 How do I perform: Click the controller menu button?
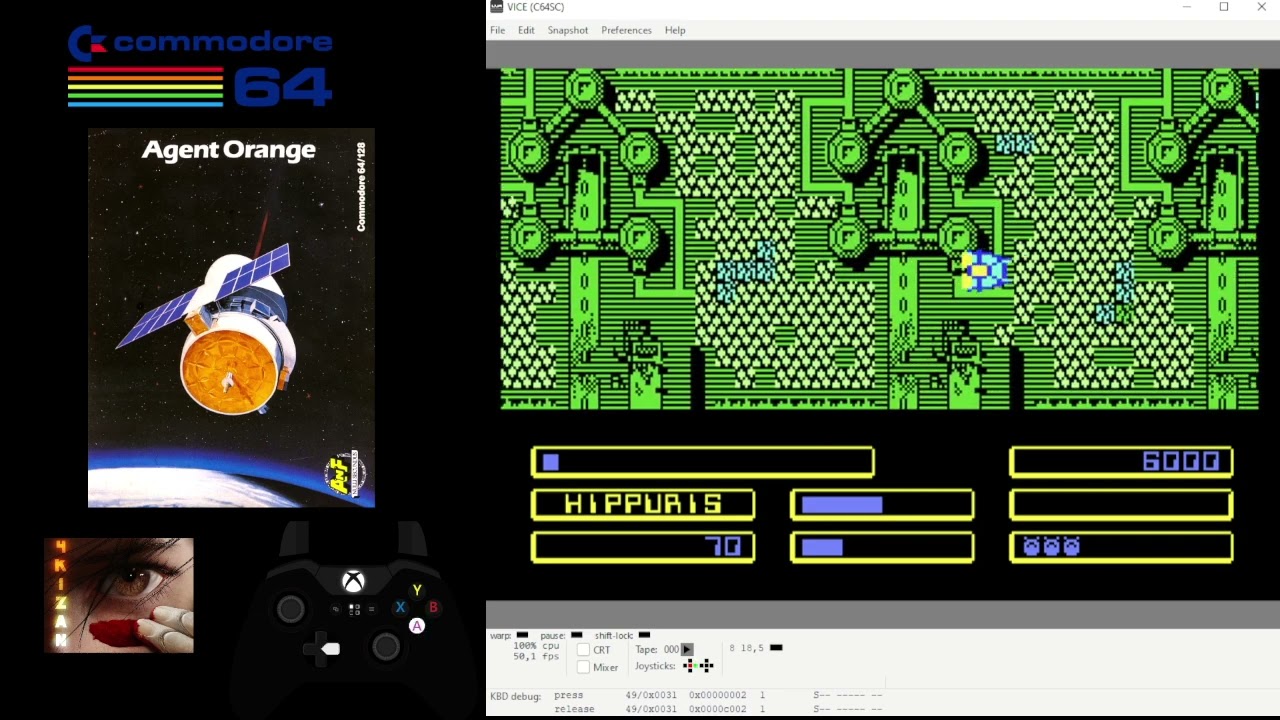click(x=371, y=608)
